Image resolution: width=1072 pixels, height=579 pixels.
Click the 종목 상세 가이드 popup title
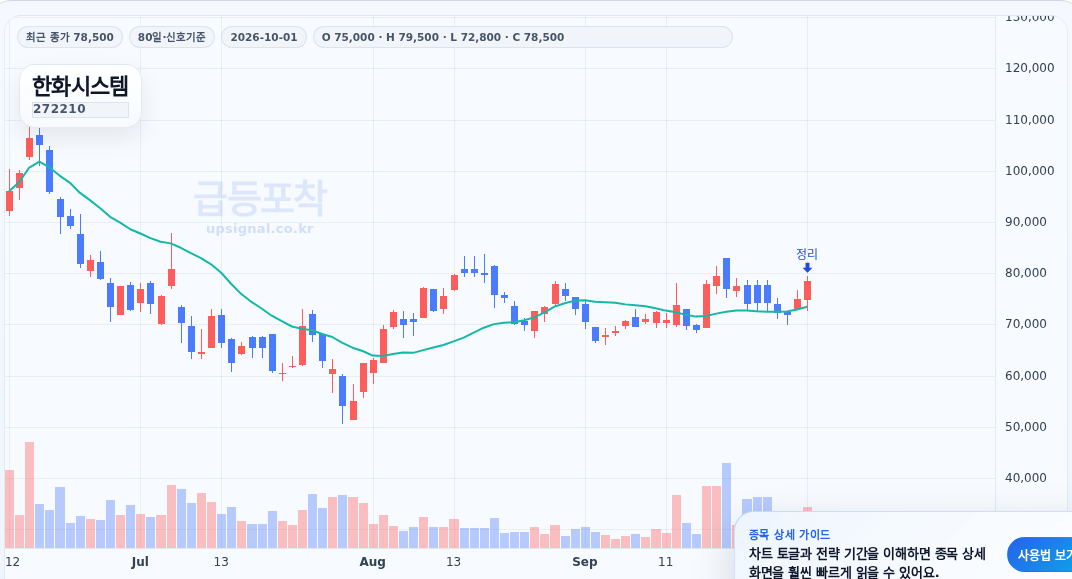click(x=789, y=535)
